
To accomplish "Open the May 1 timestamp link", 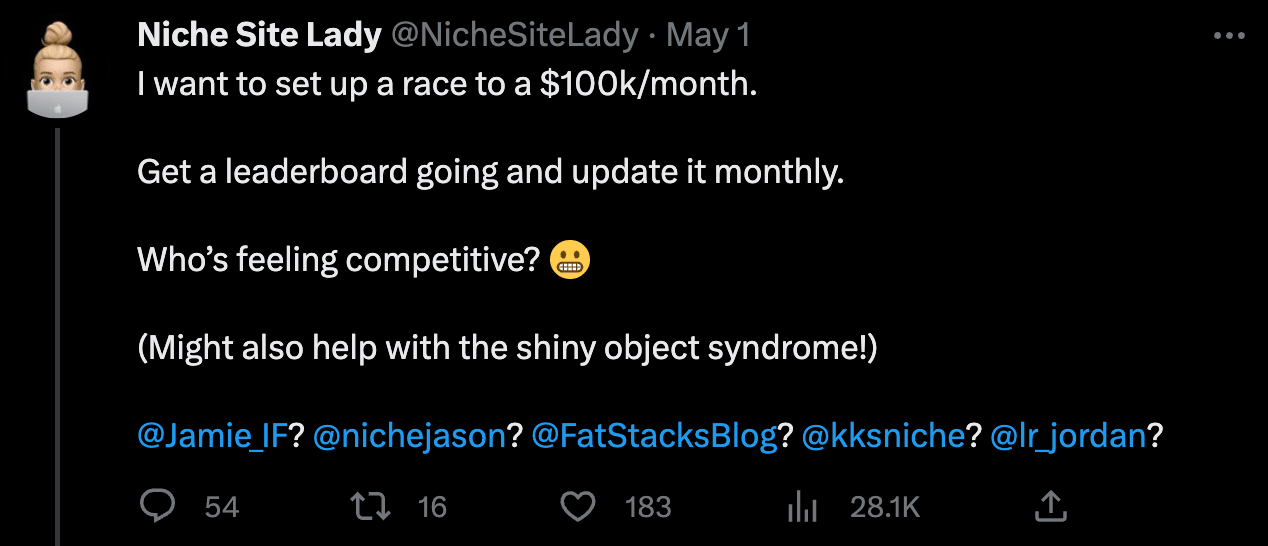I will pos(708,36).
